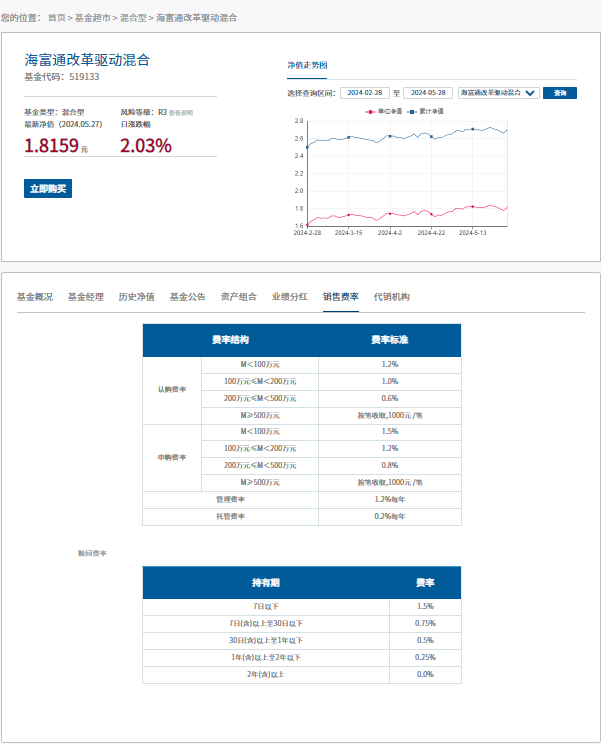Open the 混合型 breadcrumb link
601x744 pixels.
(x=133, y=18)
